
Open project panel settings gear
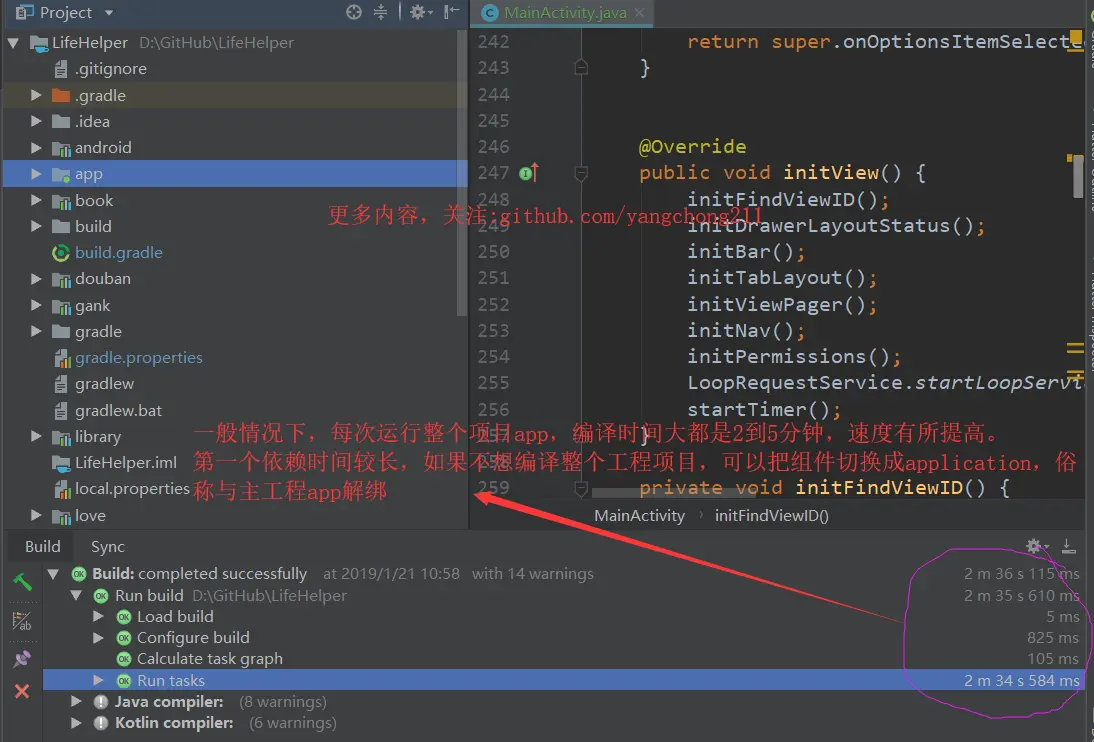420,12
